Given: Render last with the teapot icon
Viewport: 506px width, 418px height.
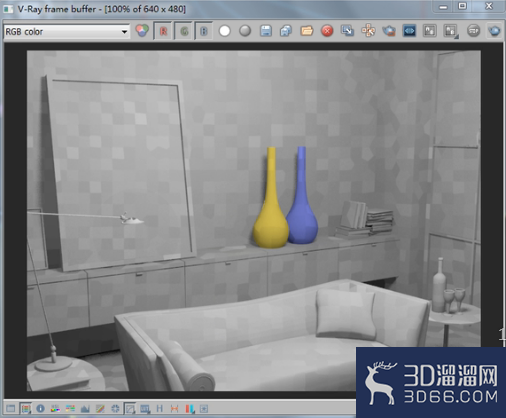Looking at the screenshot, I should [494, 31].
